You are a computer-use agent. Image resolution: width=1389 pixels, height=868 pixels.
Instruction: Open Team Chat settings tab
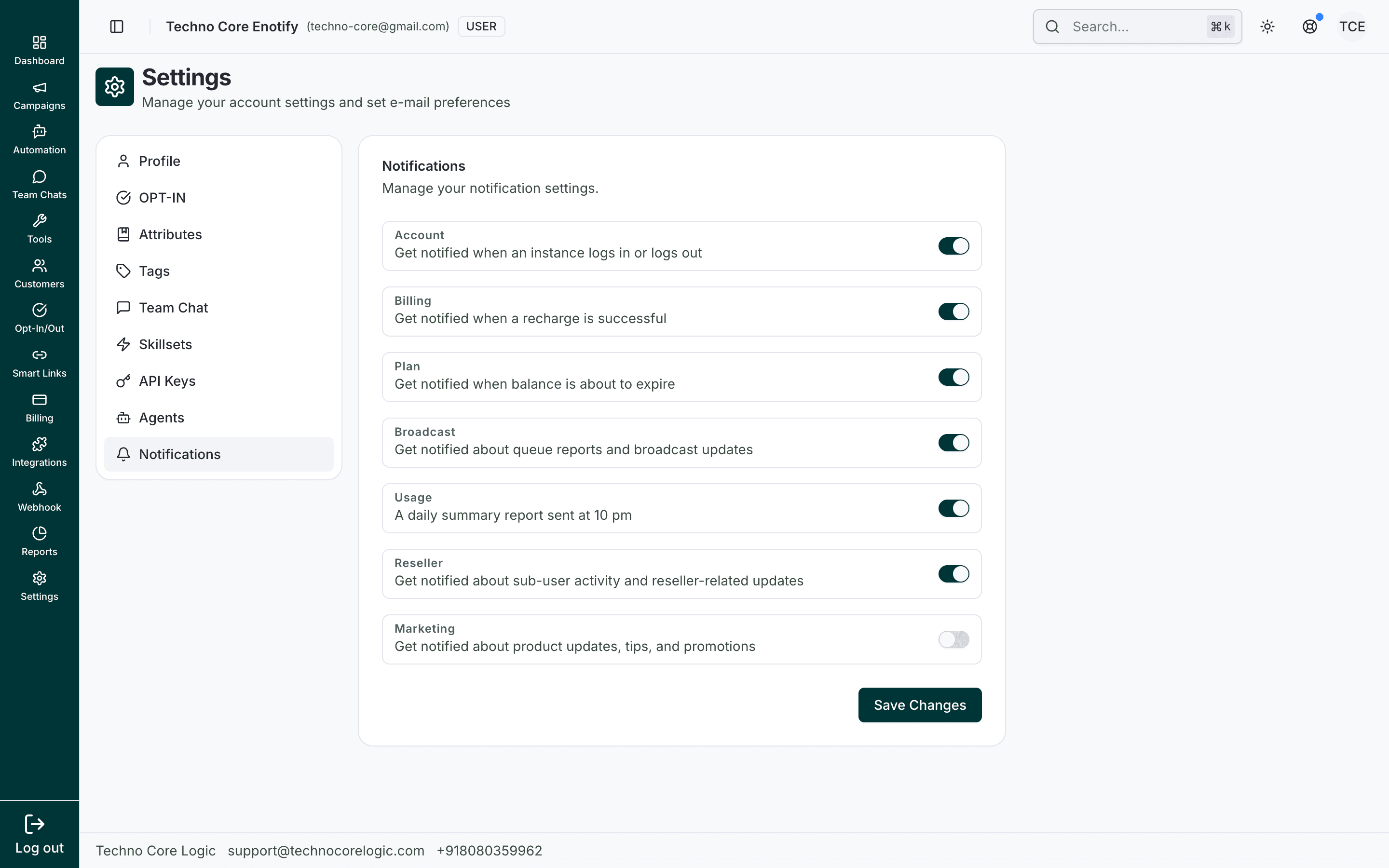(218, 308)
